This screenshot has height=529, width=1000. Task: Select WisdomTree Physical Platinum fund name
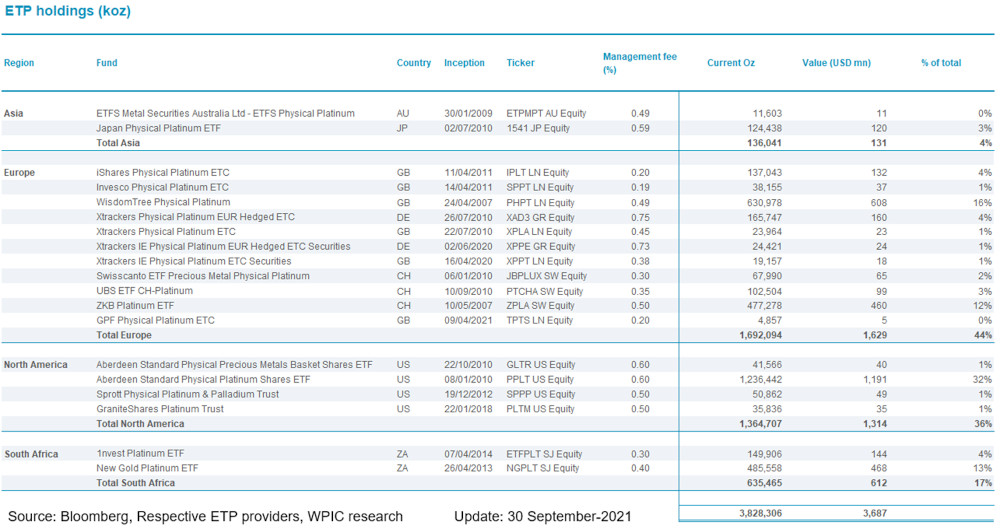point(163,202)
